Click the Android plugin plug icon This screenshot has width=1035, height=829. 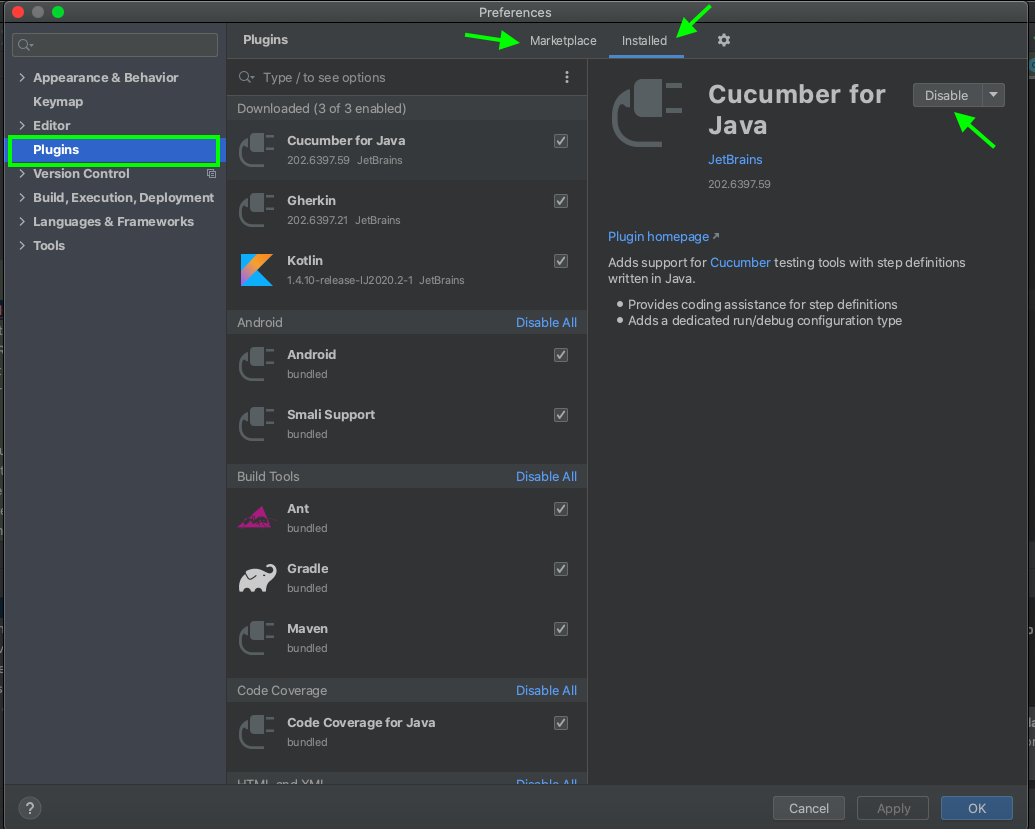(x=256, y=364)
